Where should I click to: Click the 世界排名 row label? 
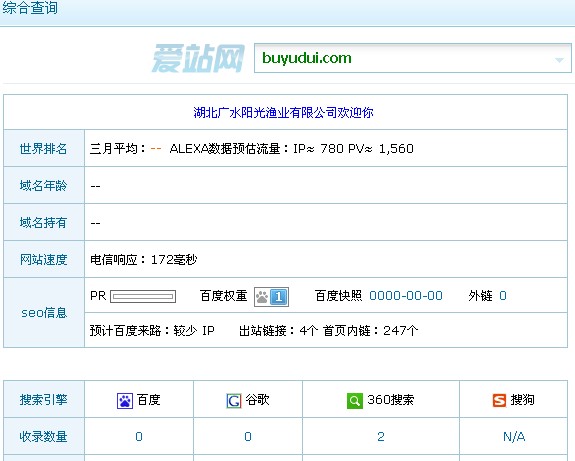tap(43, 149)
